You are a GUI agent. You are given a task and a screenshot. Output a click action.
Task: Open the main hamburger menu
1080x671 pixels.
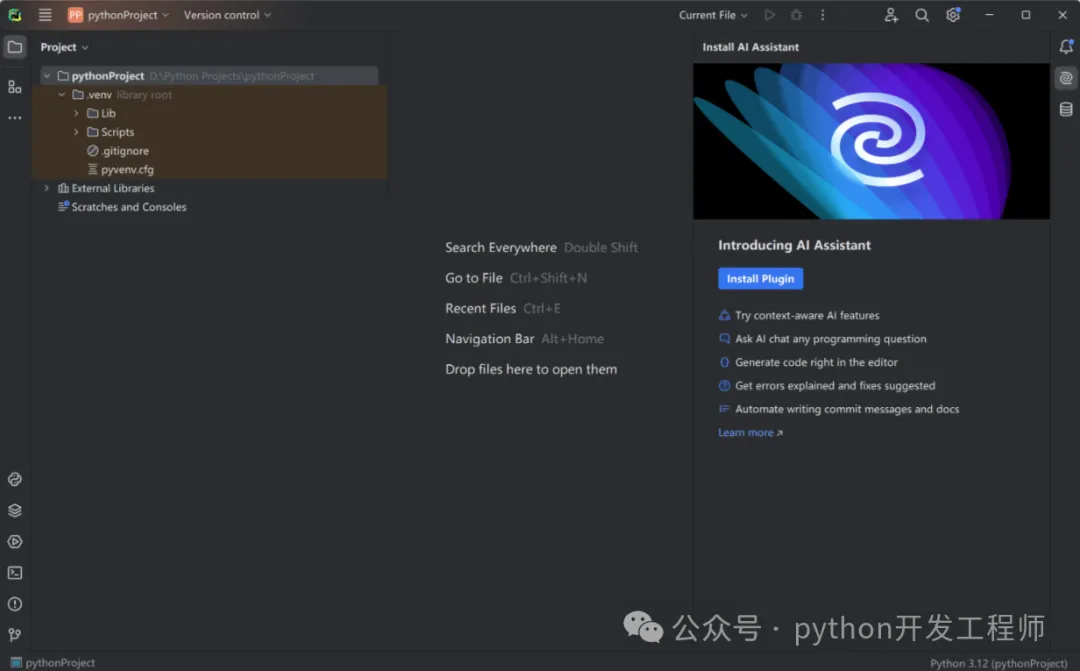point(45,14)
